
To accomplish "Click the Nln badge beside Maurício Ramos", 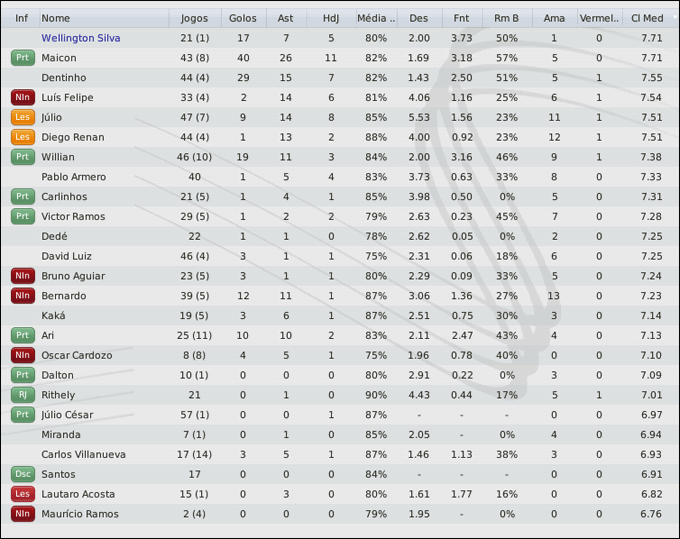I will [x=22, y=514].
